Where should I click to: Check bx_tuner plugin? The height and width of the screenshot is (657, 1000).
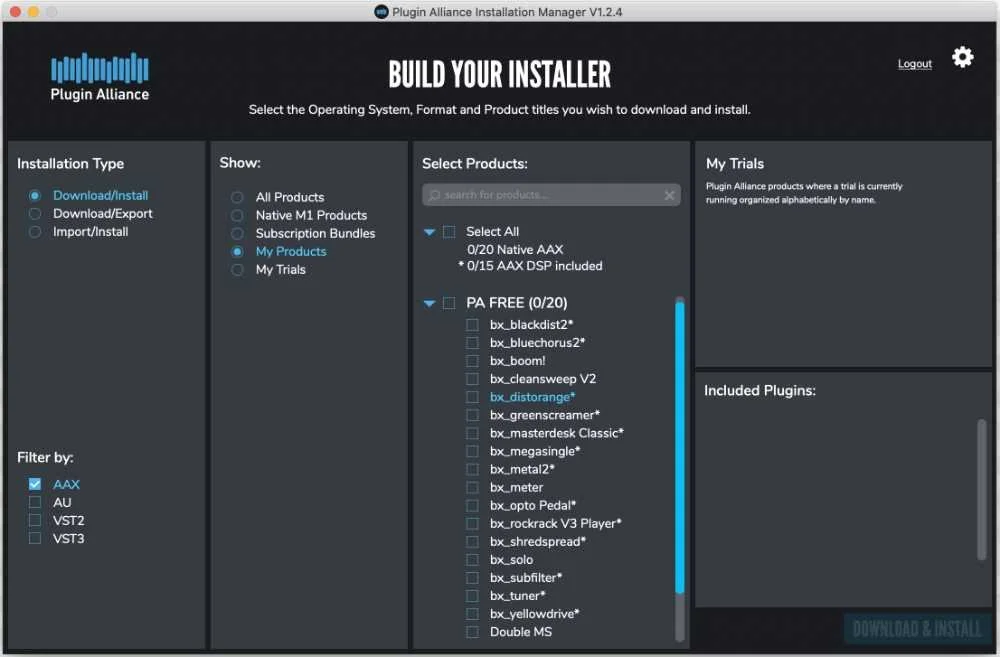pos(473,596)
